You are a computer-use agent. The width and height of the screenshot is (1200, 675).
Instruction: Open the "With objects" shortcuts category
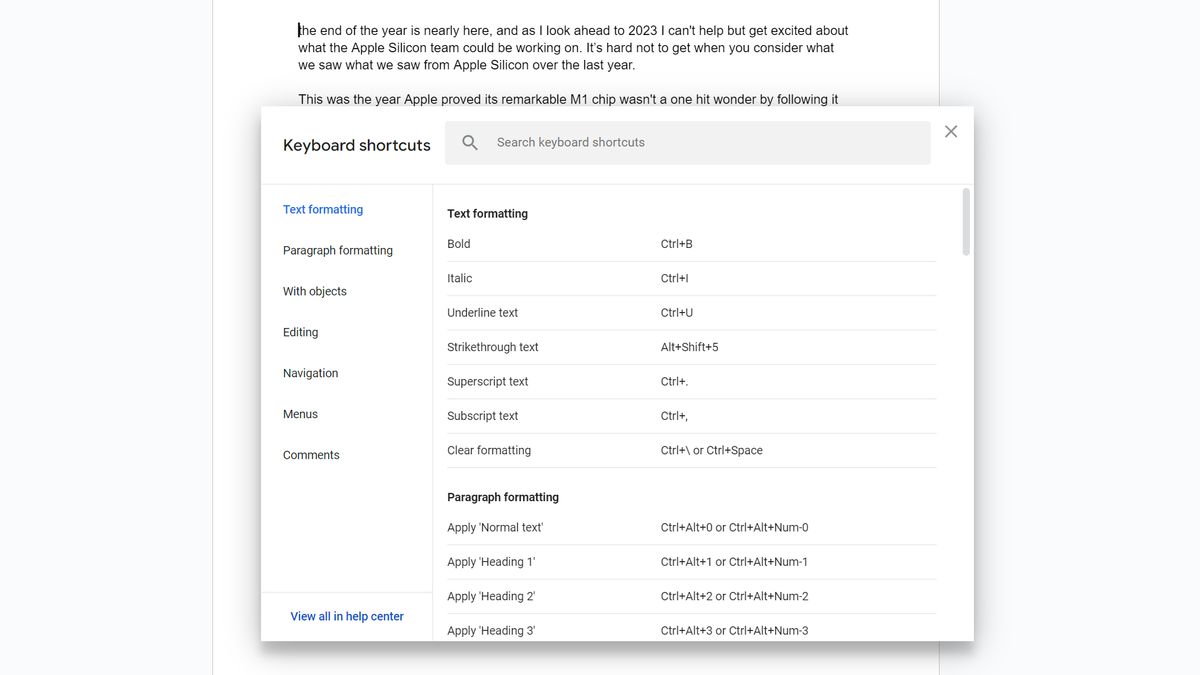coord(314,291)
